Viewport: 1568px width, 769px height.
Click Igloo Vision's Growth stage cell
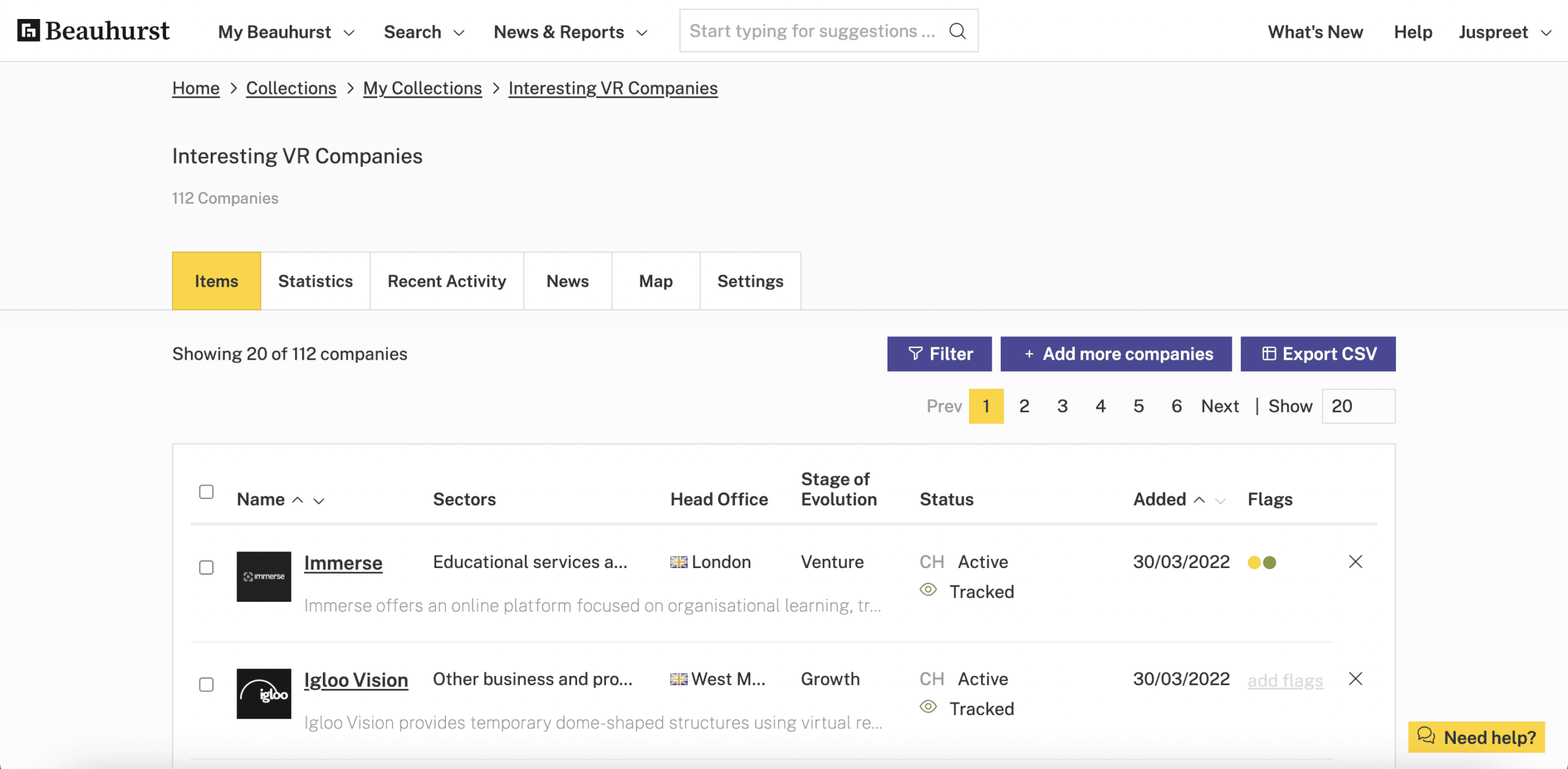[x=830, y=678]
